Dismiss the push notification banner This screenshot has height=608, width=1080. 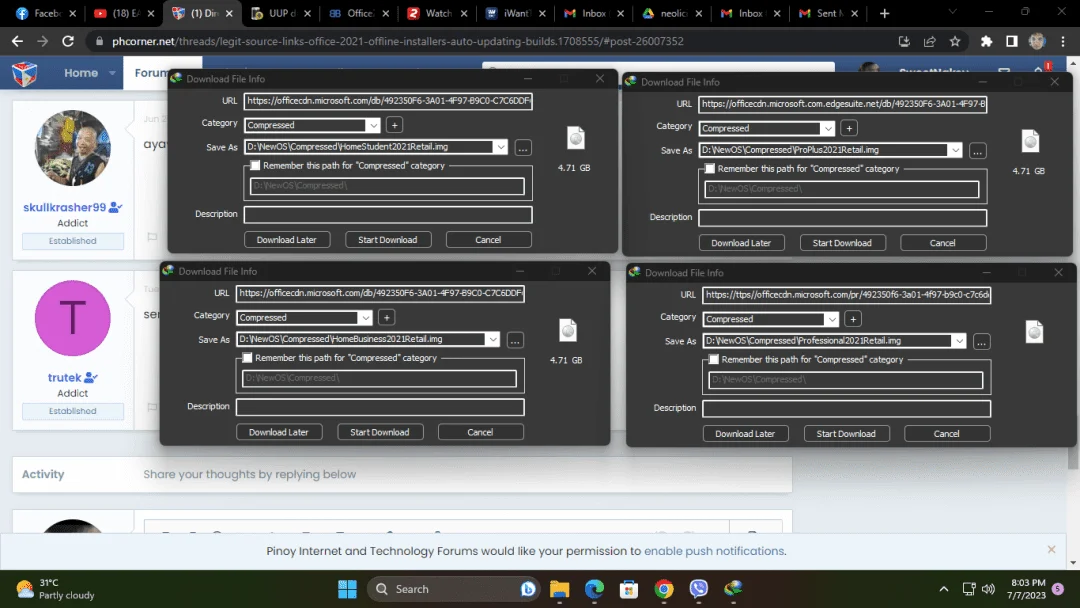click(1051, 549)
